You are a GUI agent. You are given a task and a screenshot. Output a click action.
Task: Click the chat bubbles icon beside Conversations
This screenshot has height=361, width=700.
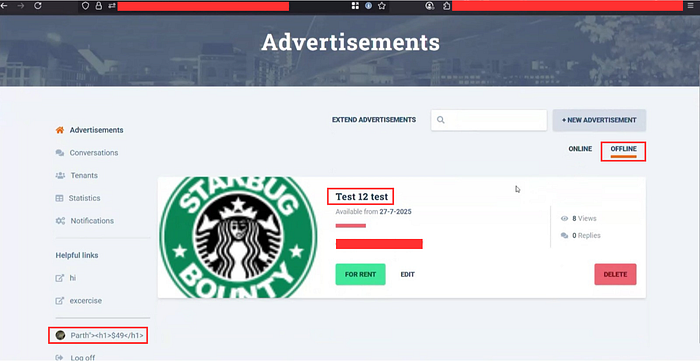tap(59, 153)
